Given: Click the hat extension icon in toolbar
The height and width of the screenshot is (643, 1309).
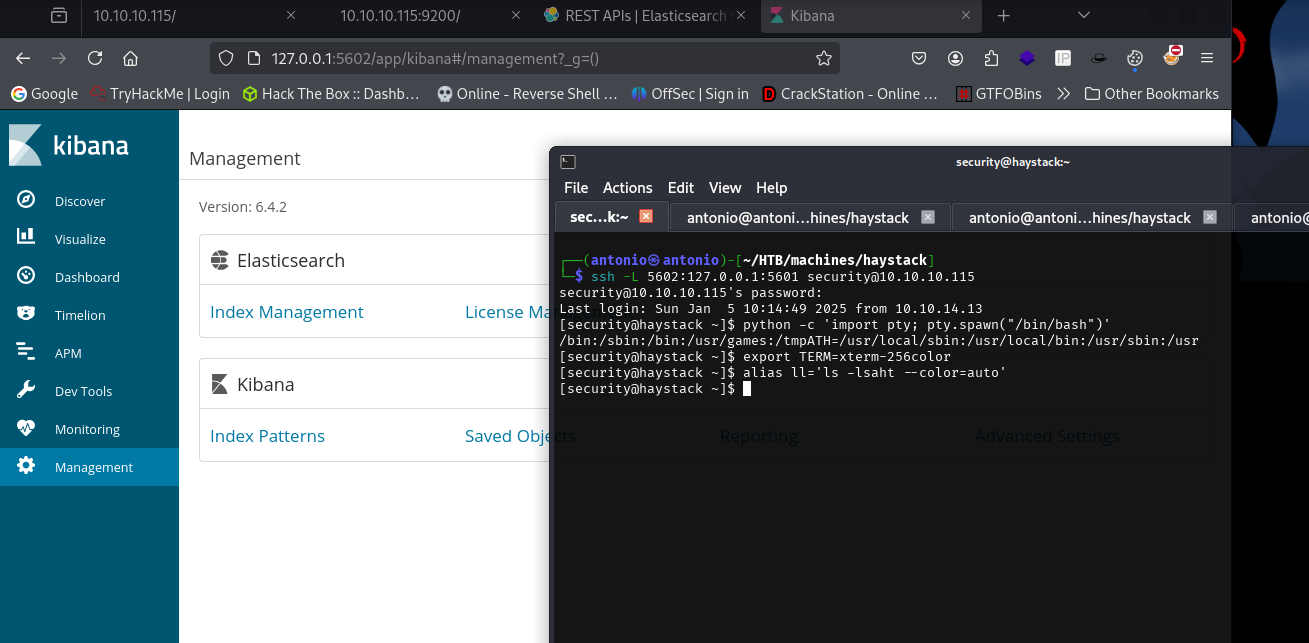Looking at the screenshot, I should (x=1099, y=58).
